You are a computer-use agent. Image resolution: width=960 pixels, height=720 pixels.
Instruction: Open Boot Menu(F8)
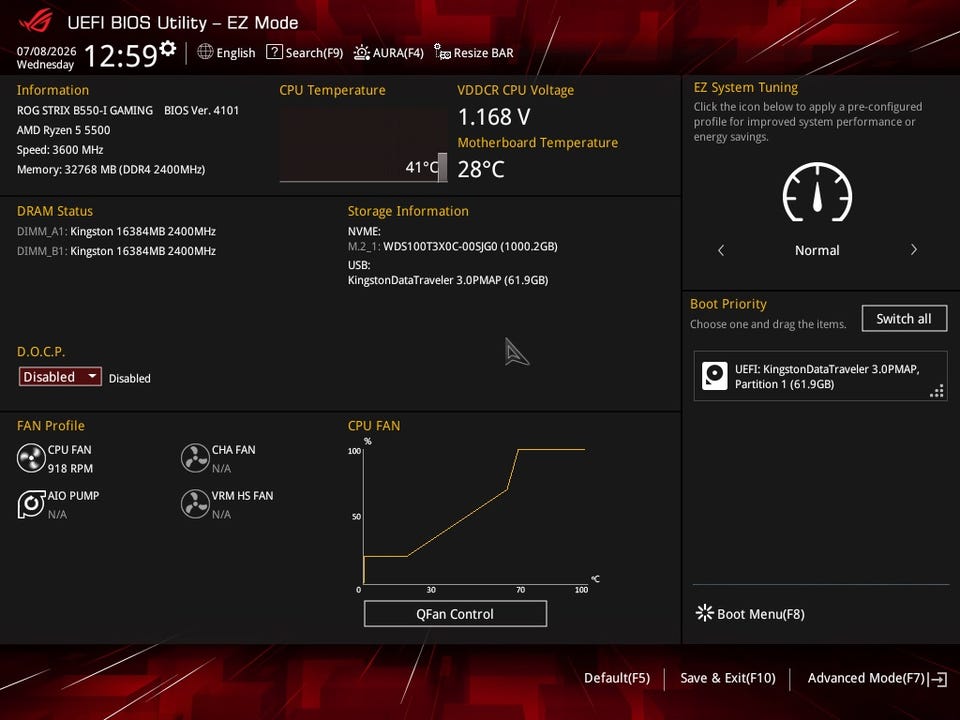[751, 613]
